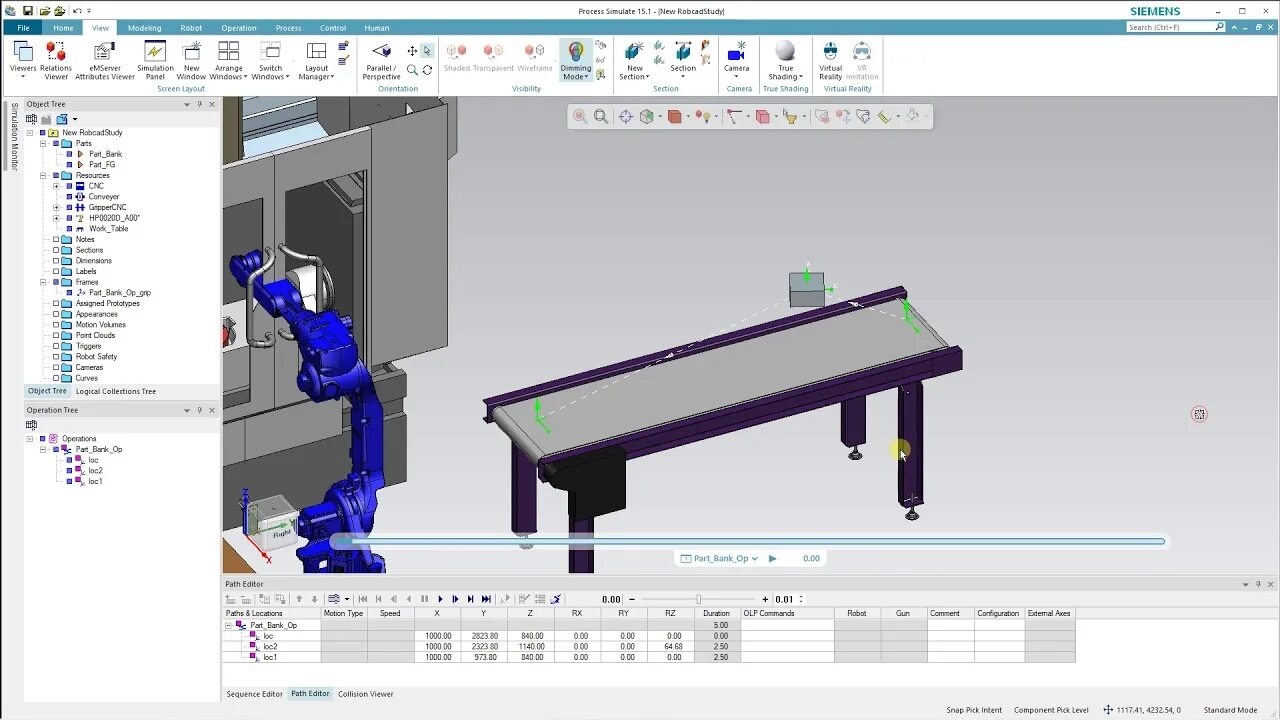Toggle display checkbox for Cameras folder

point(56,367)
